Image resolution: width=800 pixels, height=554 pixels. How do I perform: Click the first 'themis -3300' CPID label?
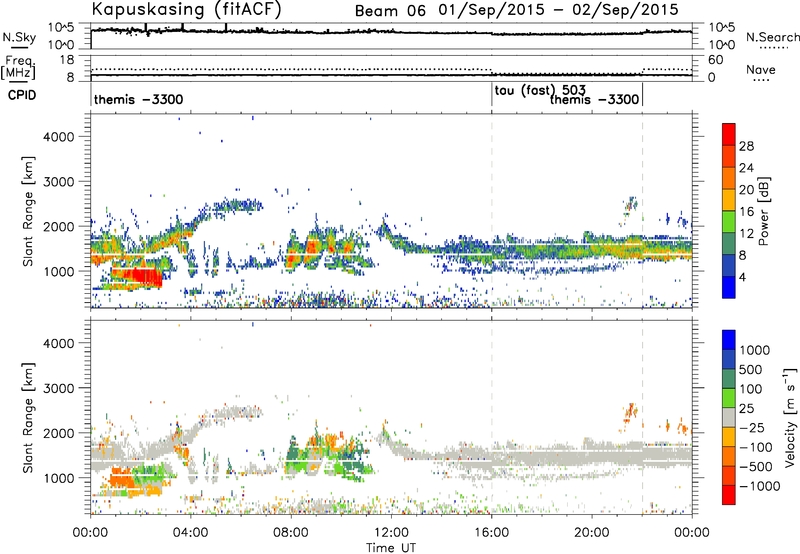click(x=138, y=99)
